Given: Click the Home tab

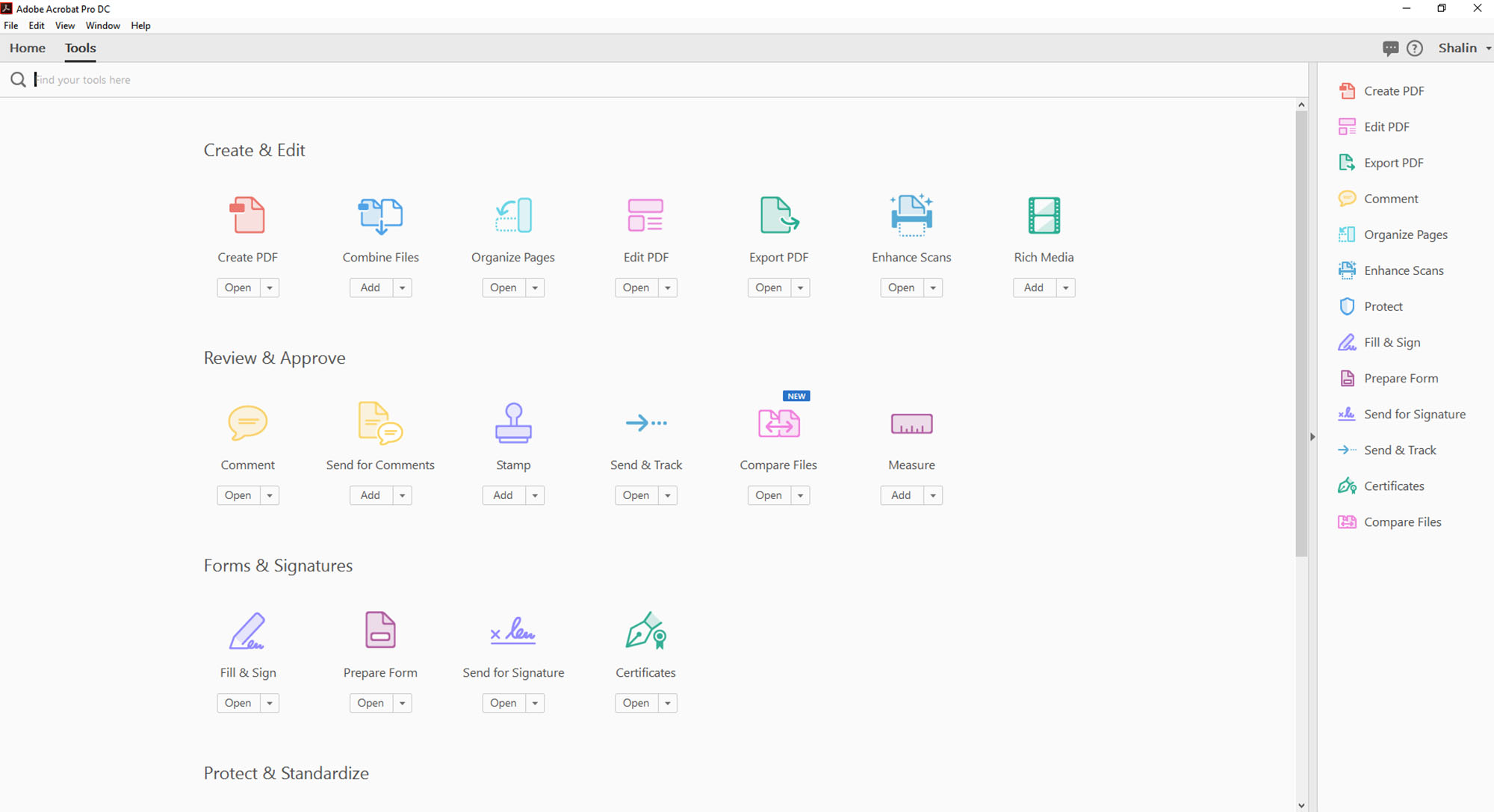Looking at the screenshot, I should point(26,47).
